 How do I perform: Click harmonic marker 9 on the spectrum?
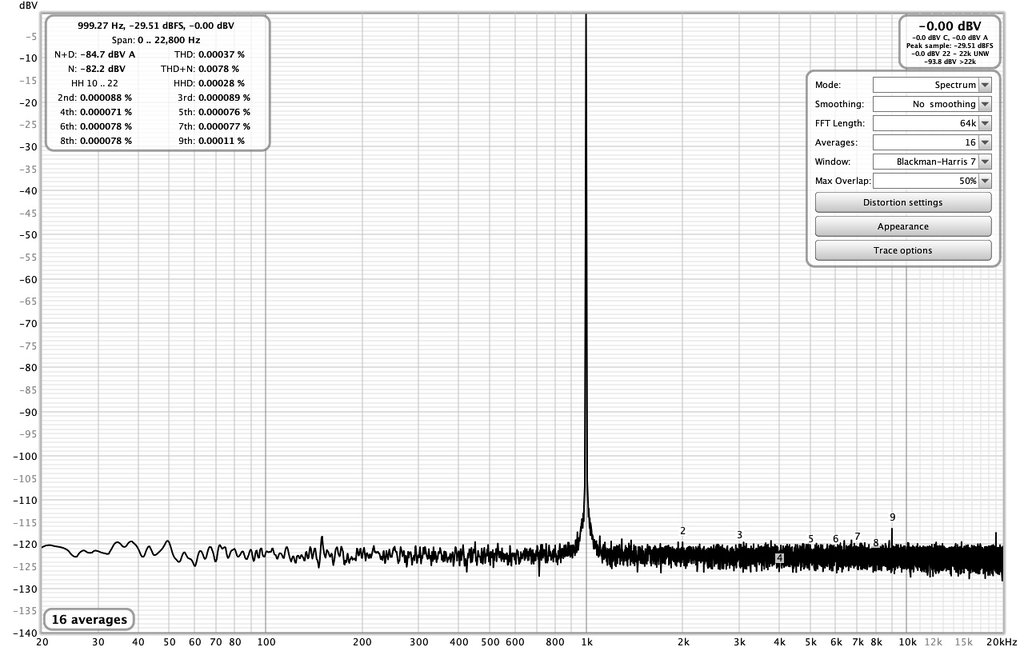[x=893, y=517]
